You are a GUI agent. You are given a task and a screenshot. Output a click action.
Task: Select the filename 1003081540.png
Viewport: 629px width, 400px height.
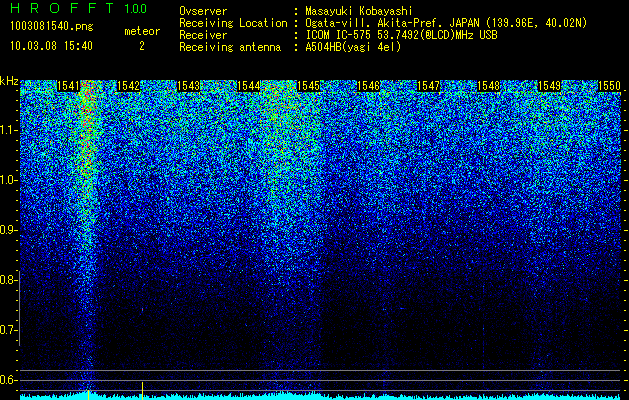pyautogui.click(x=52, y=26)
